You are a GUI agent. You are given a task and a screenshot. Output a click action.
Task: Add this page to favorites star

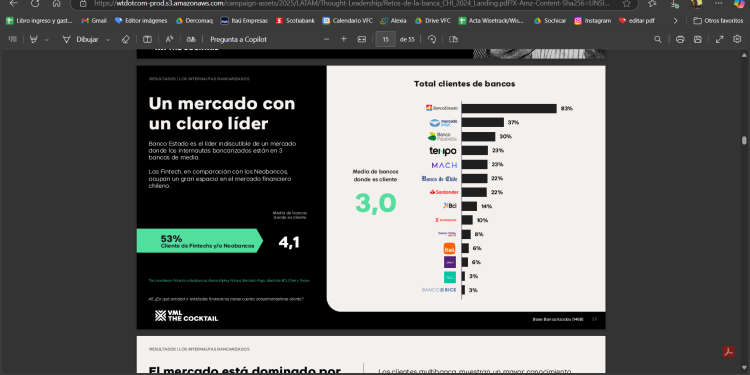pos(626,3)
